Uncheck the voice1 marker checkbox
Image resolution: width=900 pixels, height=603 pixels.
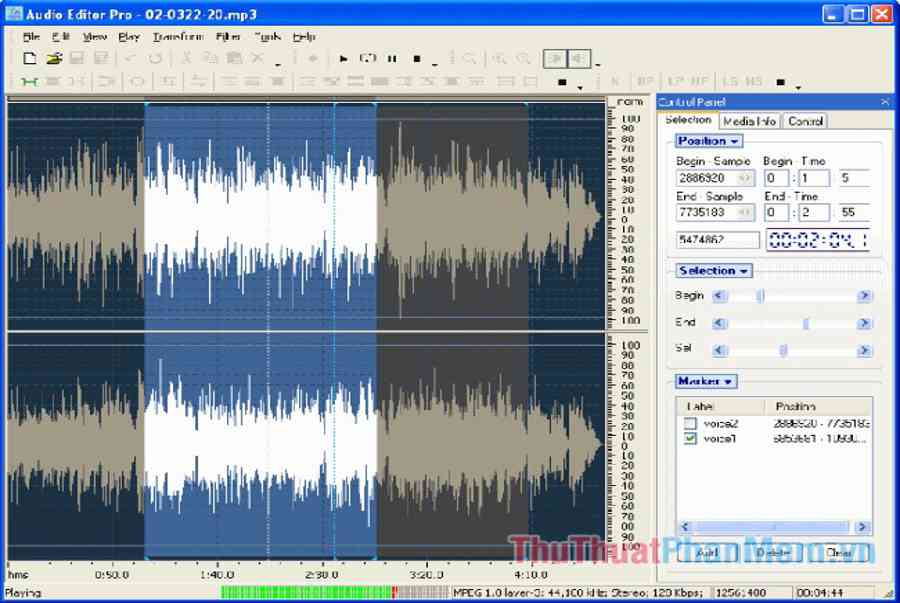pyautogui.click(x=690, y=439)
